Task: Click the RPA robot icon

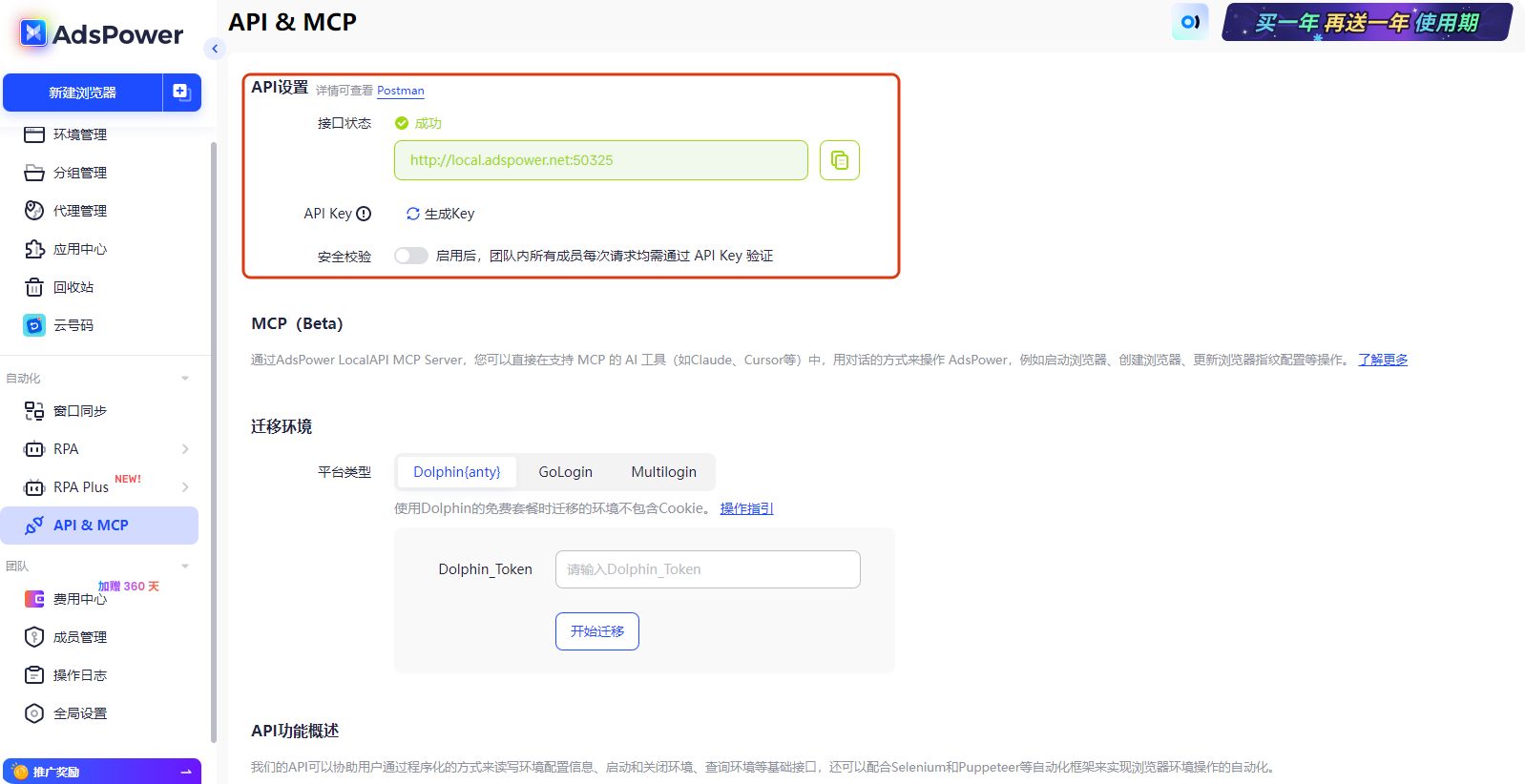Action: (34, 449)
